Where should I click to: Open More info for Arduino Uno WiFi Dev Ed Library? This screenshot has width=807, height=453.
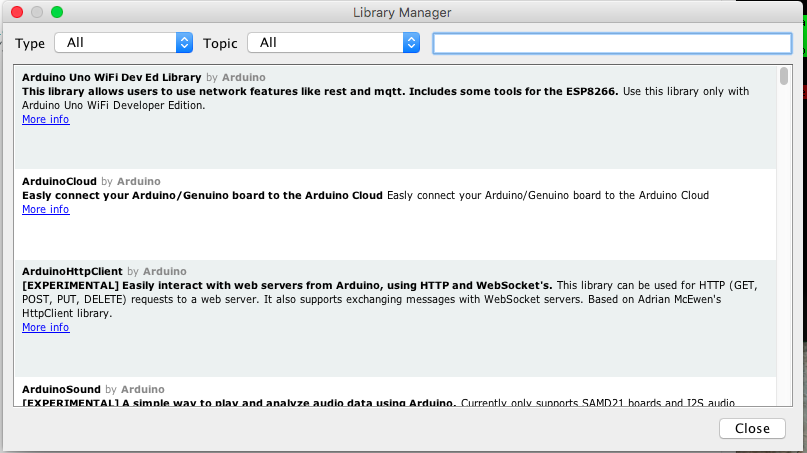tap(46, 119)
